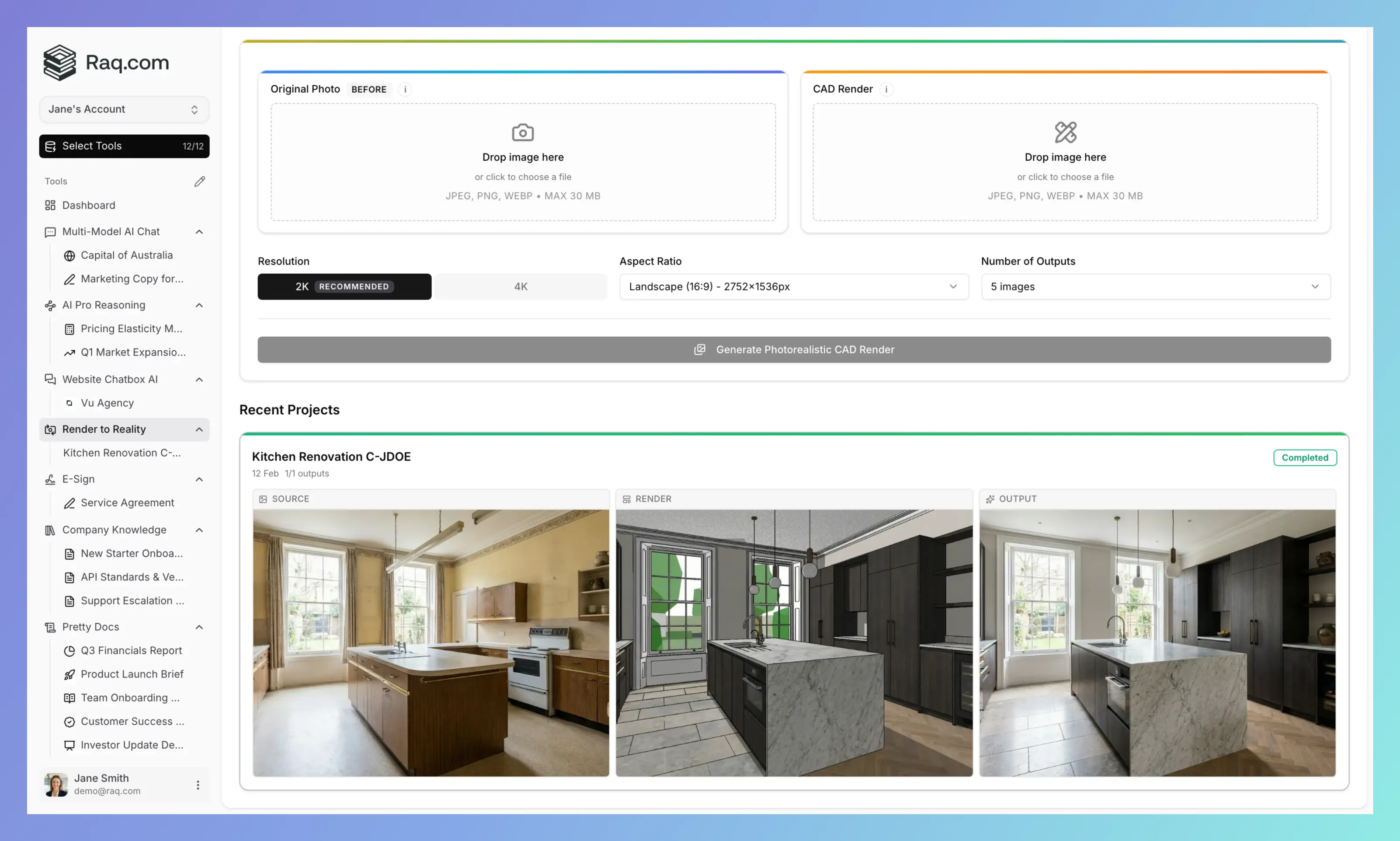1400x841 pixels.
Task: Click the Select Tools edit icon in sidebar
Action: pyautogui.click(x=50, y=146)
